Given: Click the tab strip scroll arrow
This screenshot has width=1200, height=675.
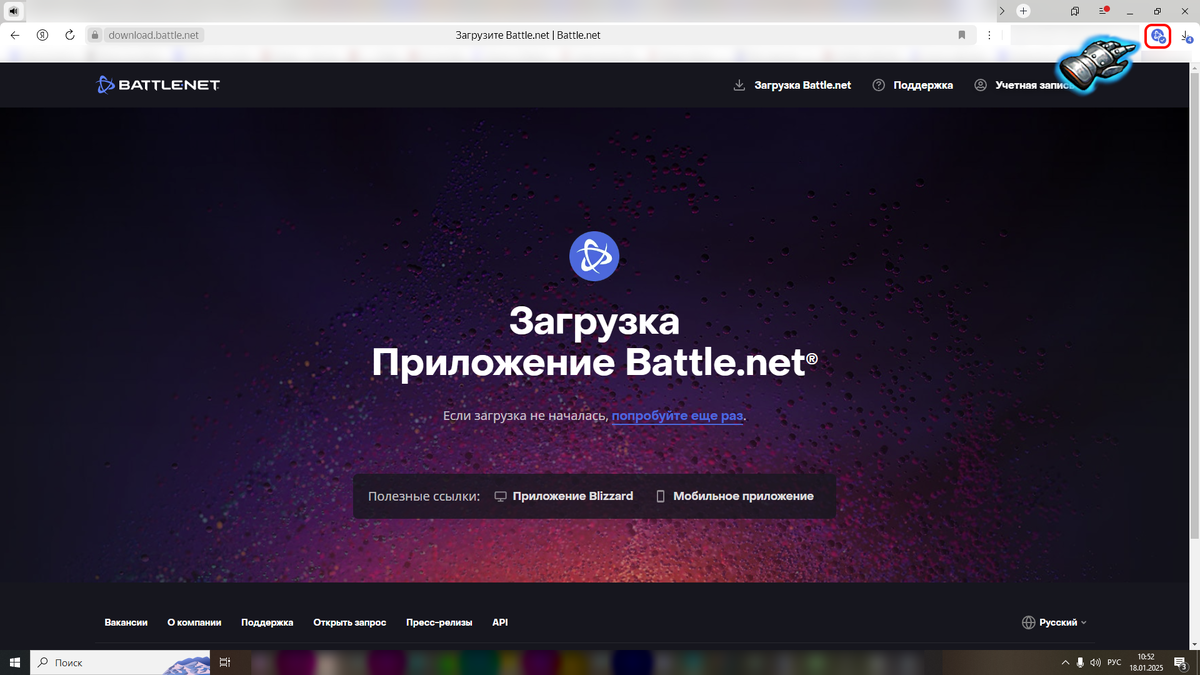Looking at the screenshot, I should point(1002,11).
